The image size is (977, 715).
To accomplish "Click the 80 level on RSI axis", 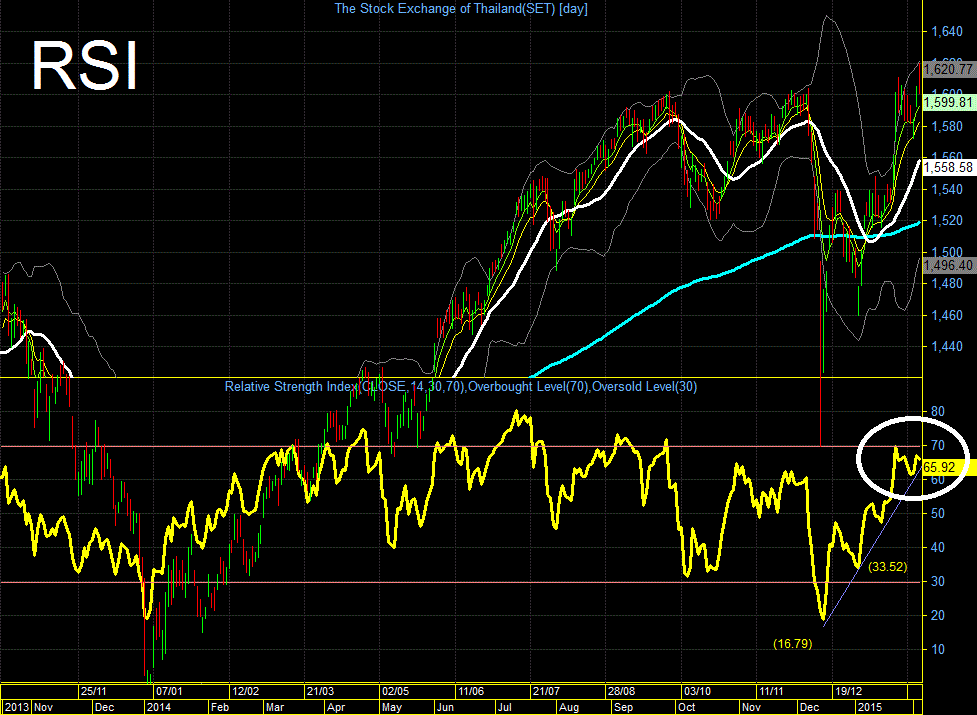I will (x=937, y=412).
